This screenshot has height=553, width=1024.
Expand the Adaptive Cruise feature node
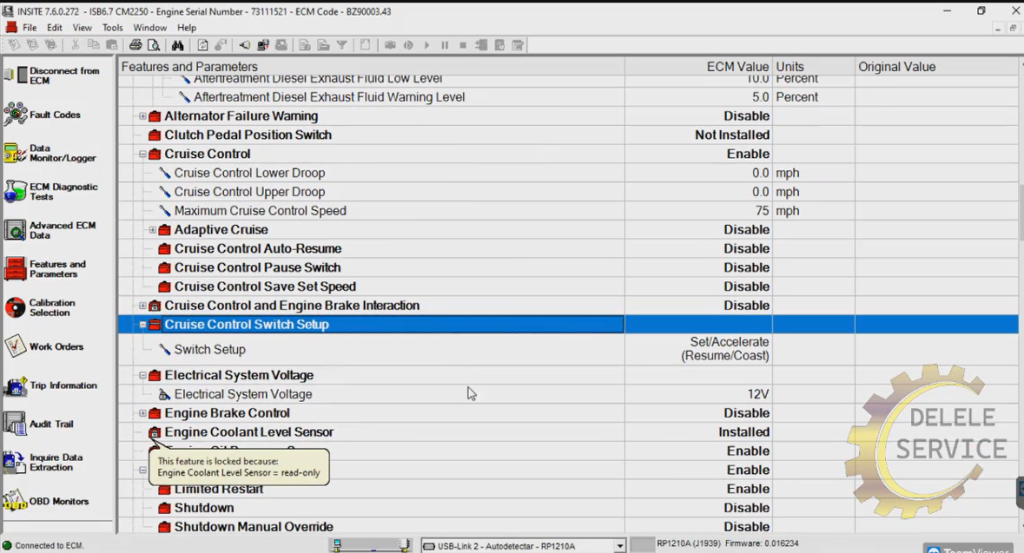click(x=153, y=230)
